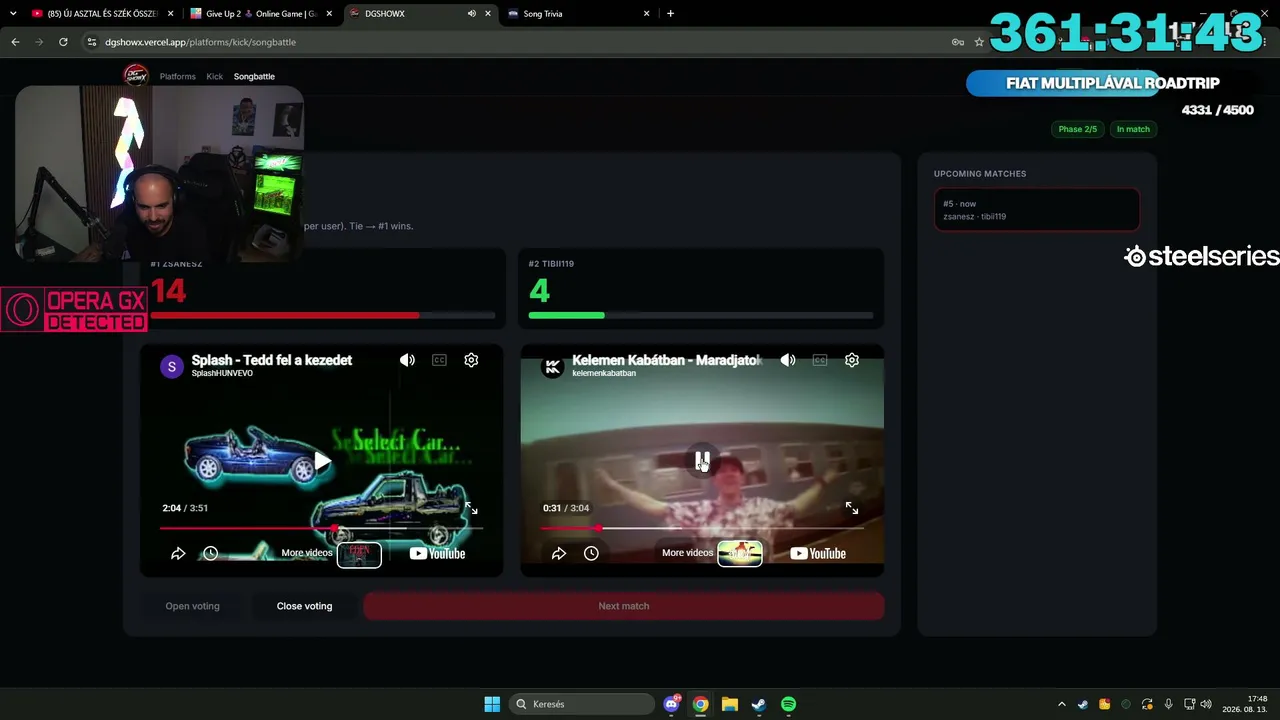Expand the tab search dropdown arrow
The image size is (1280, 720).
coord(13,14)
